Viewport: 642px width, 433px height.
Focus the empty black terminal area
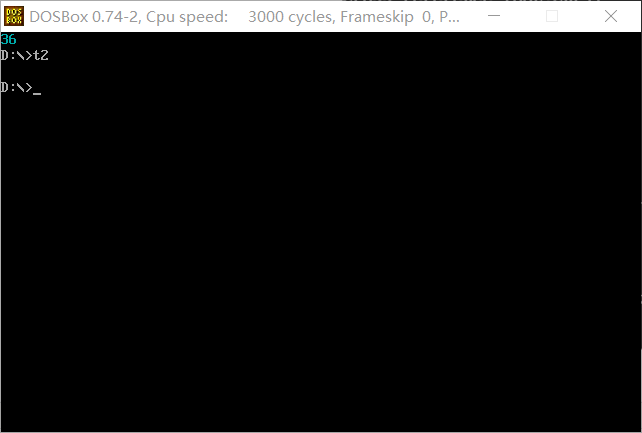click(x=321, y=262)
